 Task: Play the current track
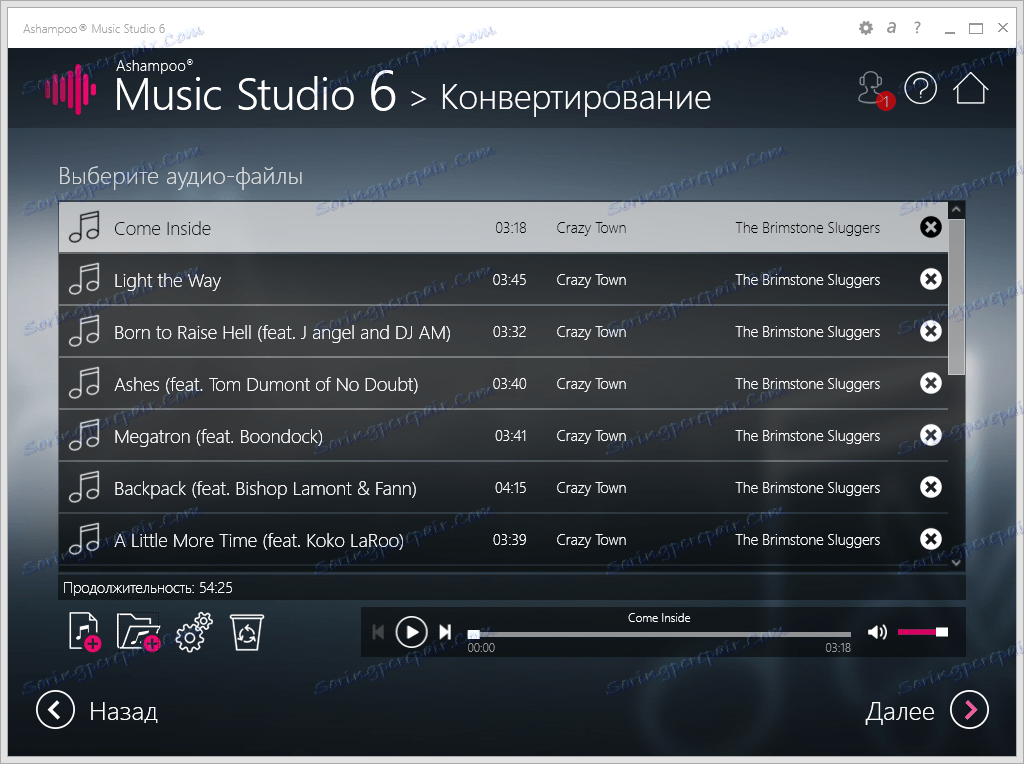[x=411, y=632]
